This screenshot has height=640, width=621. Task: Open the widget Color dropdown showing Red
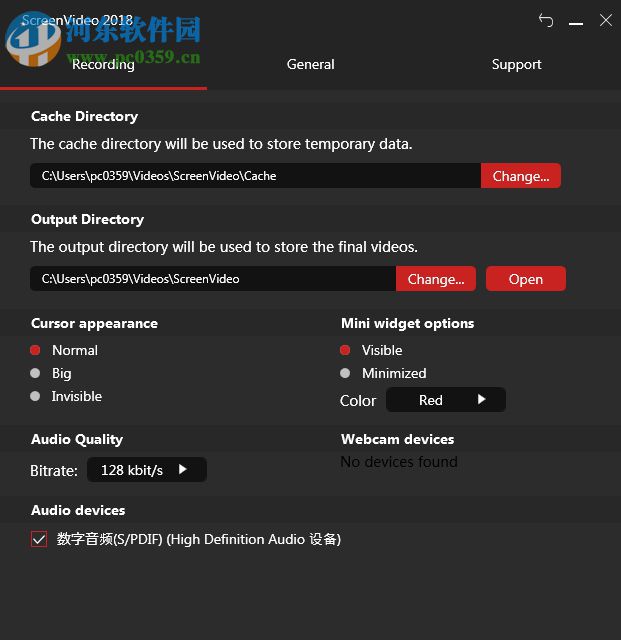tap(445, 400)
